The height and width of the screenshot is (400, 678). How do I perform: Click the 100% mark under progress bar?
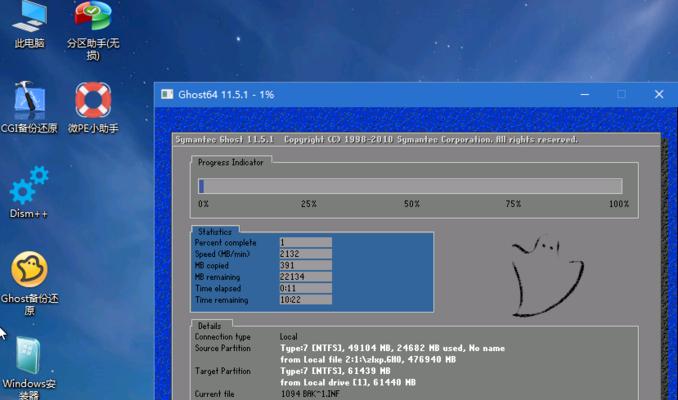(x=619, y=204)
